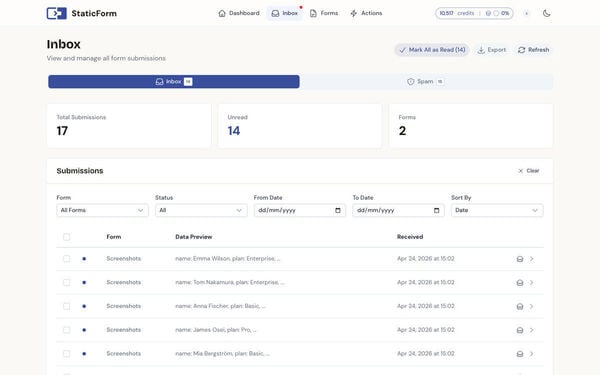Viewport: 600px width, 375px height.
Task: Expand the Emma Wilson row chevron
Action: 532,259
